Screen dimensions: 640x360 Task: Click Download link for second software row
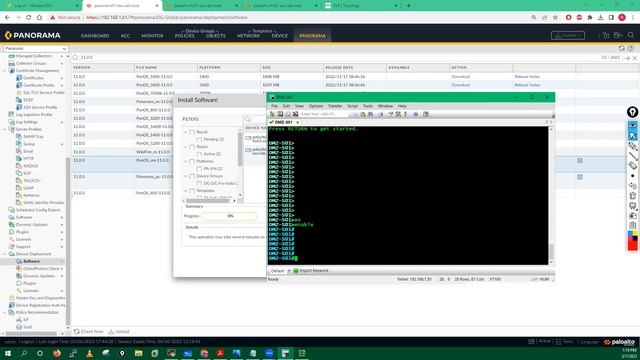pyautogui.click(x=461, y=85)
